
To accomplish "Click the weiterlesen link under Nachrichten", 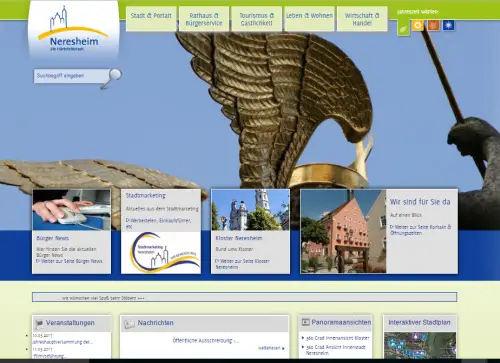I will click(271, 348).
